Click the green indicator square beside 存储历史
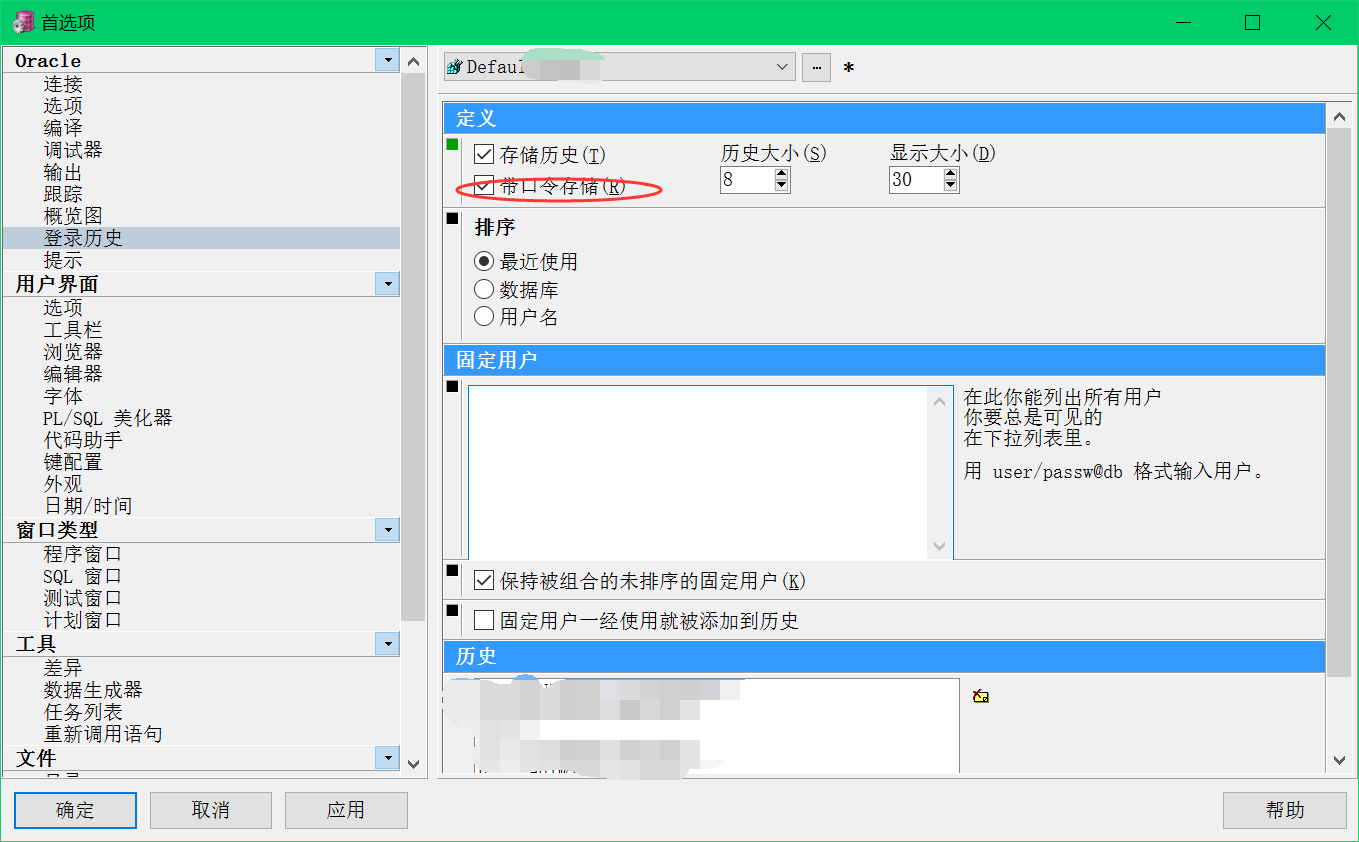This screenshot has height=842, width=1359. [x=452, y=145]
